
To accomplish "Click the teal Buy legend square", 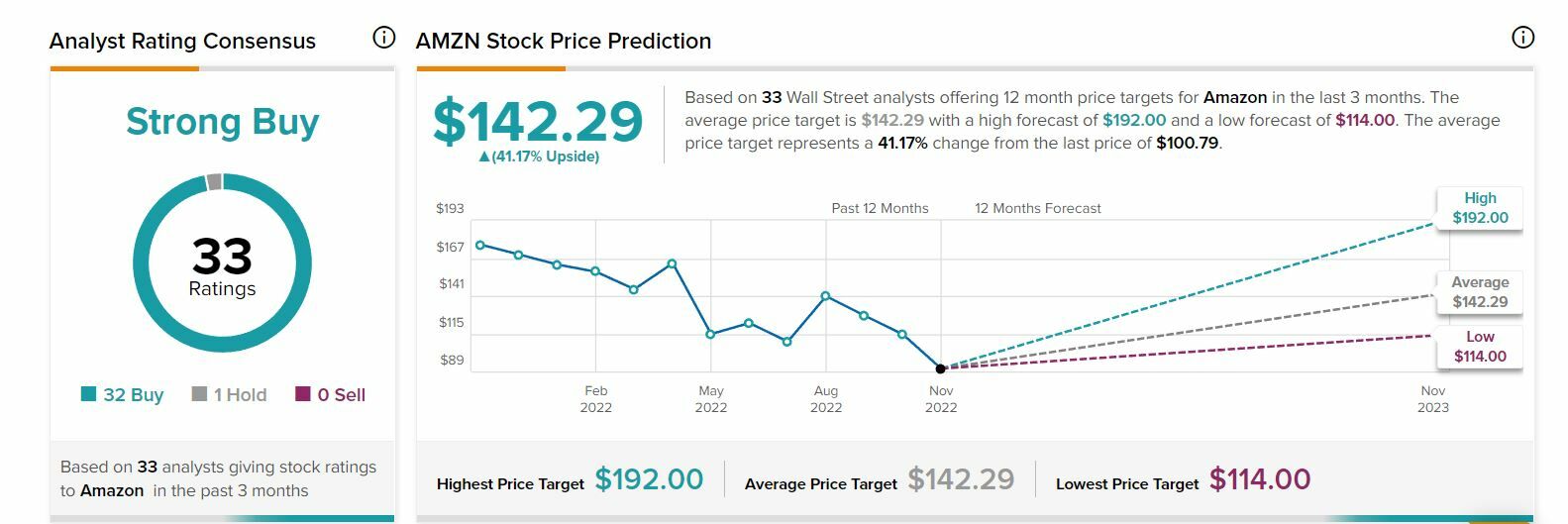I will [x=89, y=394].
